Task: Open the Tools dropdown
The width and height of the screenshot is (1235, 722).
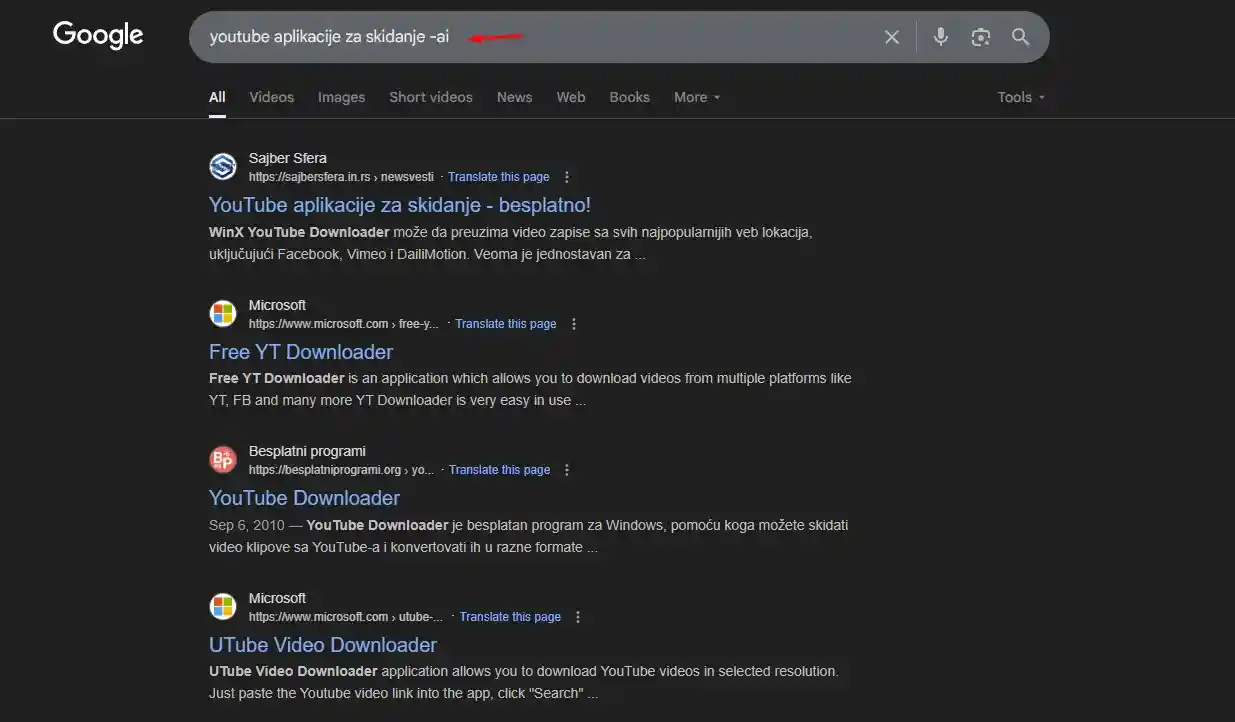Action: pos(1021,97)
